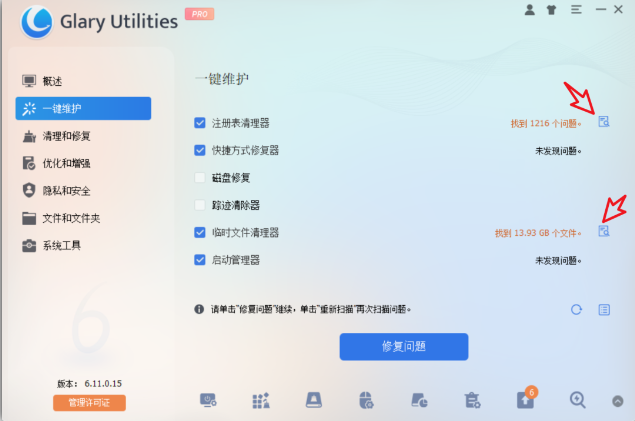Open mouse context menu manager icon
Viewport: 635px width, 421px height.
coord(366,400)
